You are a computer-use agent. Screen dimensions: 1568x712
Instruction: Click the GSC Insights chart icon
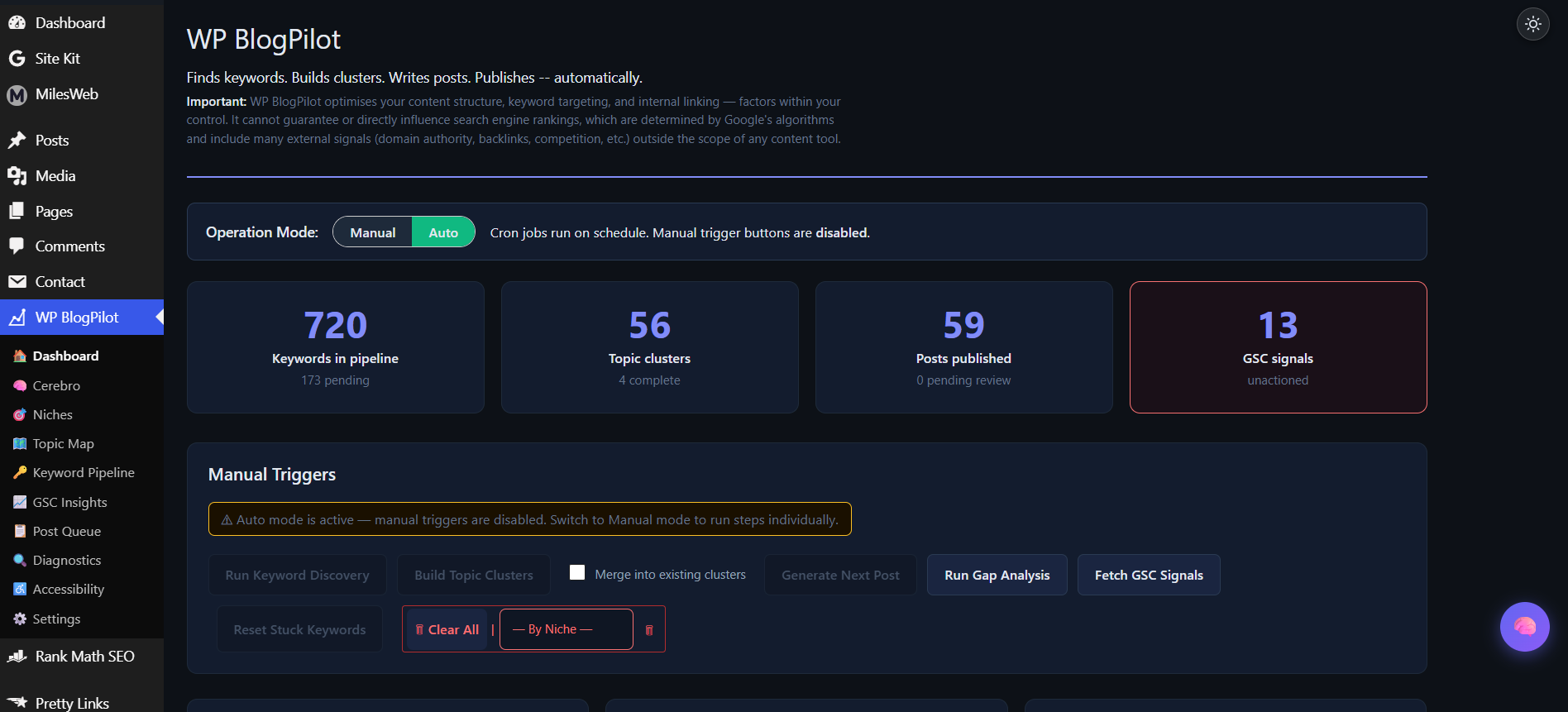(x=20, y=502)
